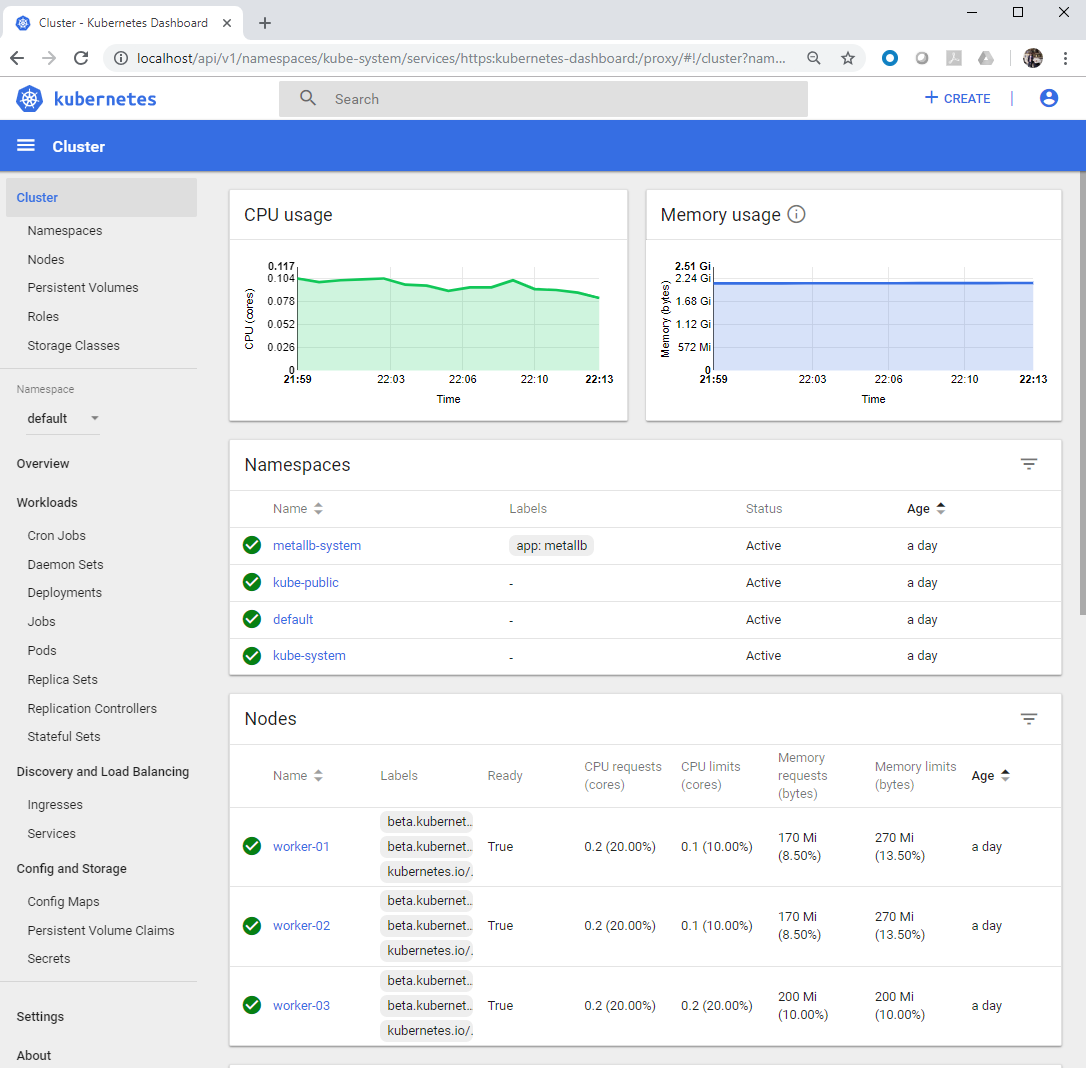Screen dimensions: 1086x1068
Task: Select the Cluster - Kubernetes Dashboard tab
Action: [x=123, y=23]
